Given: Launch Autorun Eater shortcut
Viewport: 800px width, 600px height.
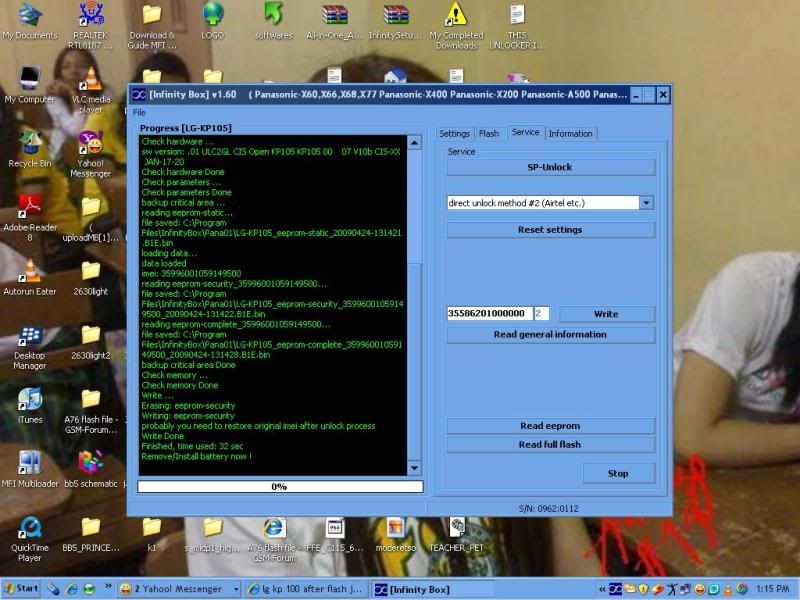Looking at the screenshot, I should (x=30, y=277).
